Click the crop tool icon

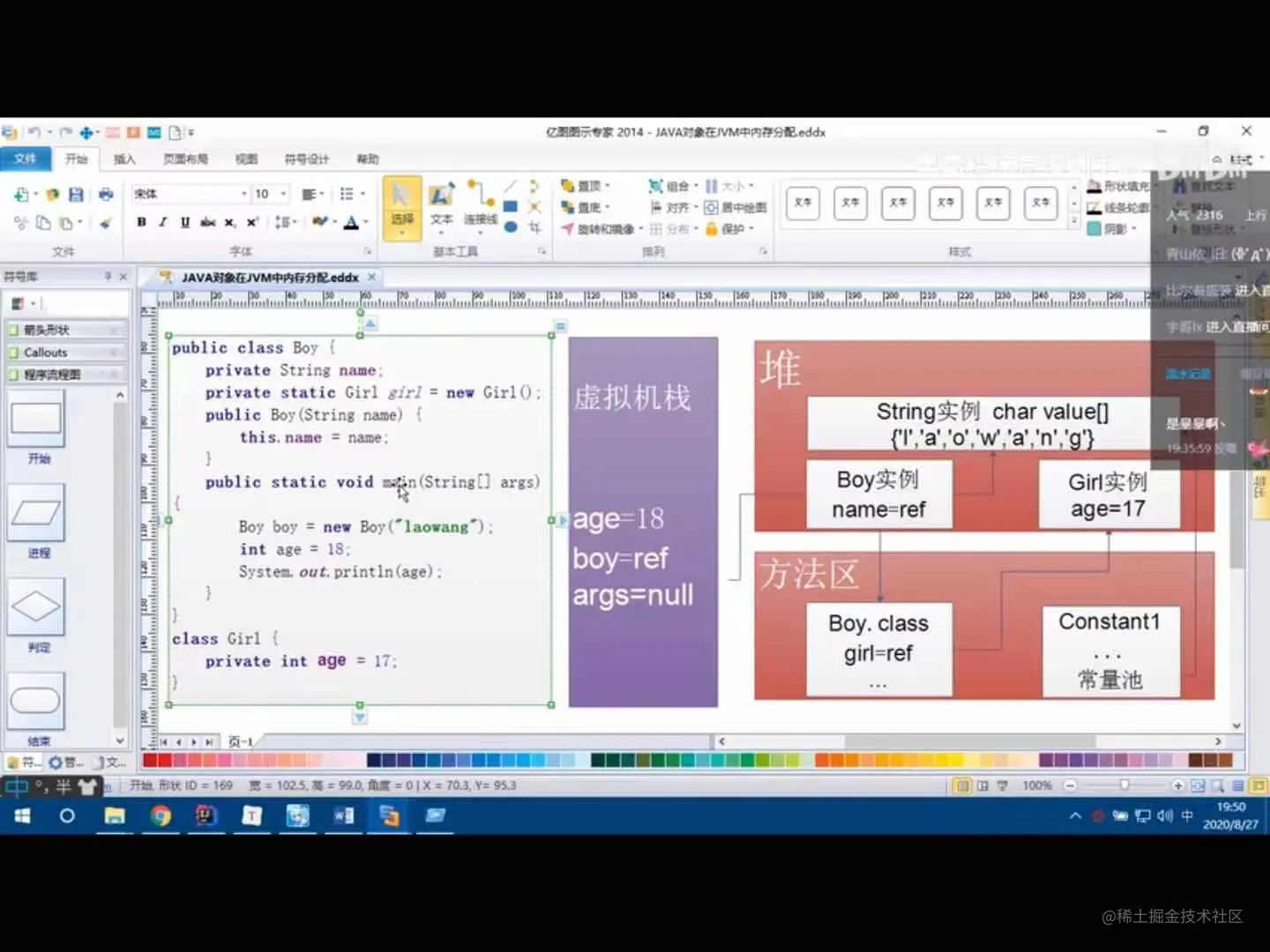pyautogui.click(x=534, y=227)
